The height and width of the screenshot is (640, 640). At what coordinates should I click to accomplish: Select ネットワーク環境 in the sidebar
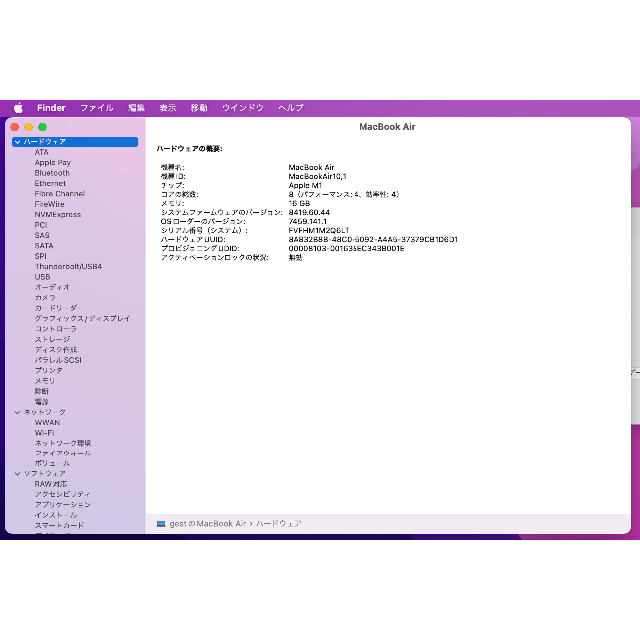pyautogui.click(x=63, y=443)
